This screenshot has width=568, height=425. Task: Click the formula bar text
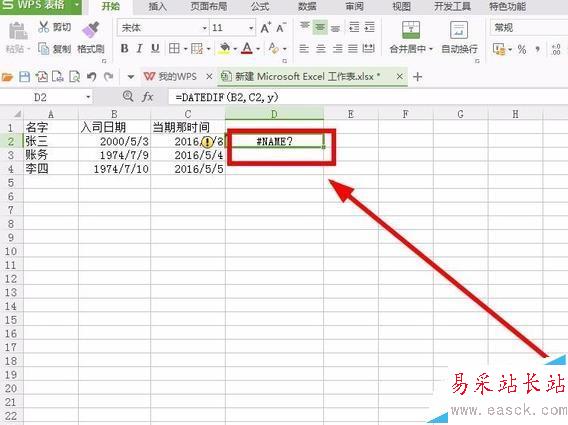[x=227, y=97]
